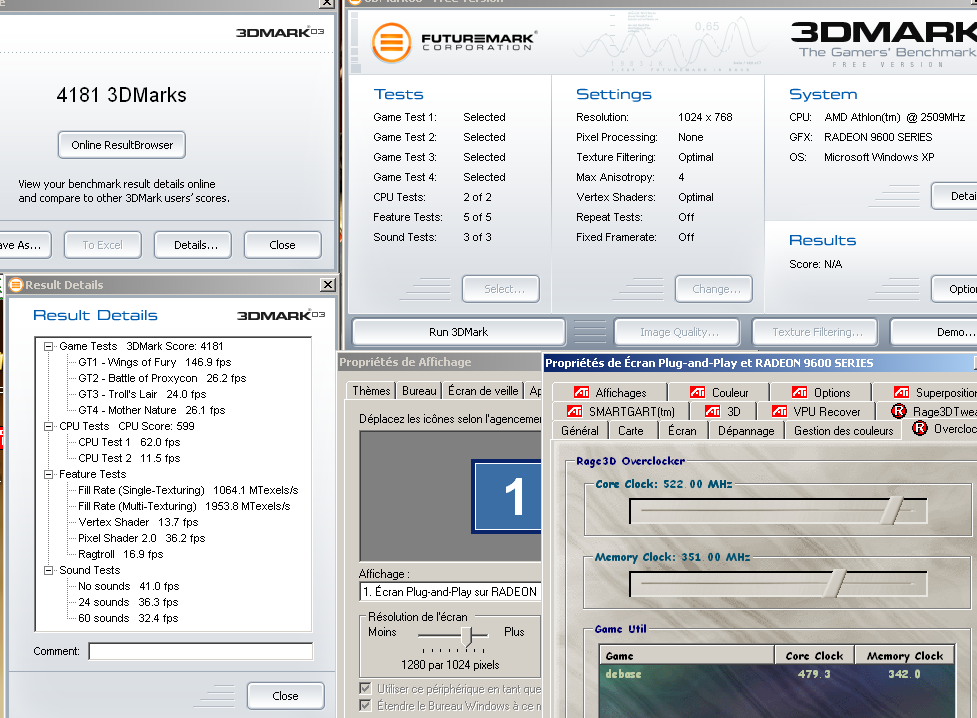Click the Futuremark orange logo icon
The width and height of the screenshot is (977, 718).
click(x=391, y=42)
